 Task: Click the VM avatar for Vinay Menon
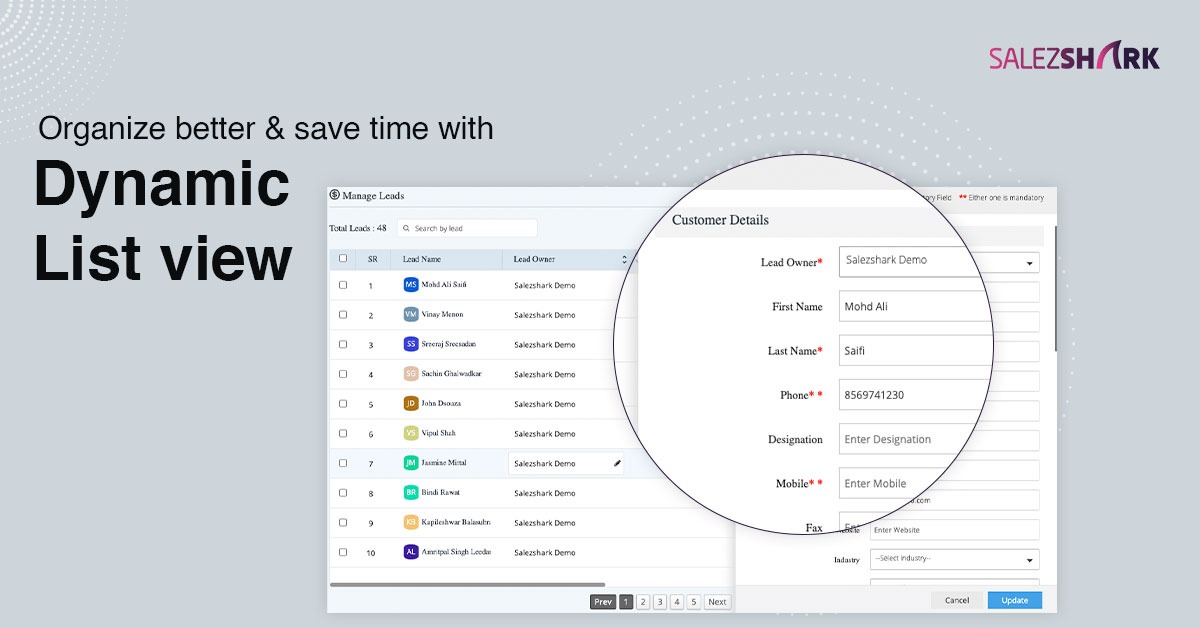point(410,314)
